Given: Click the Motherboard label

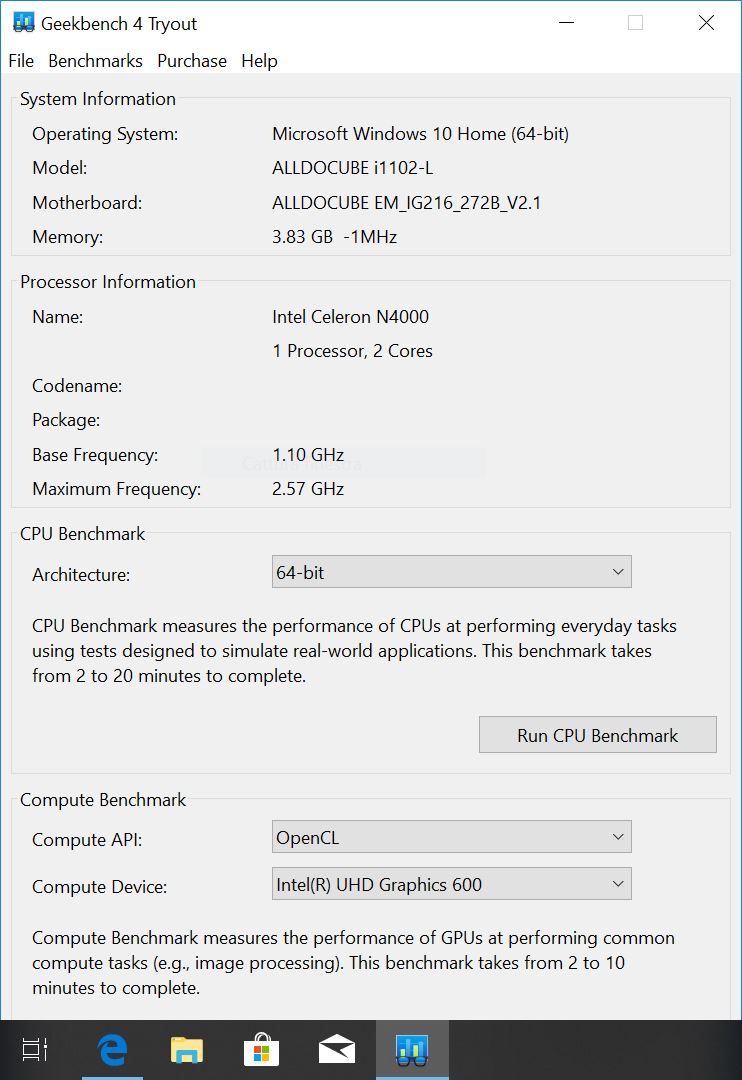Looking at the screenshot, I should pos(87,202).
